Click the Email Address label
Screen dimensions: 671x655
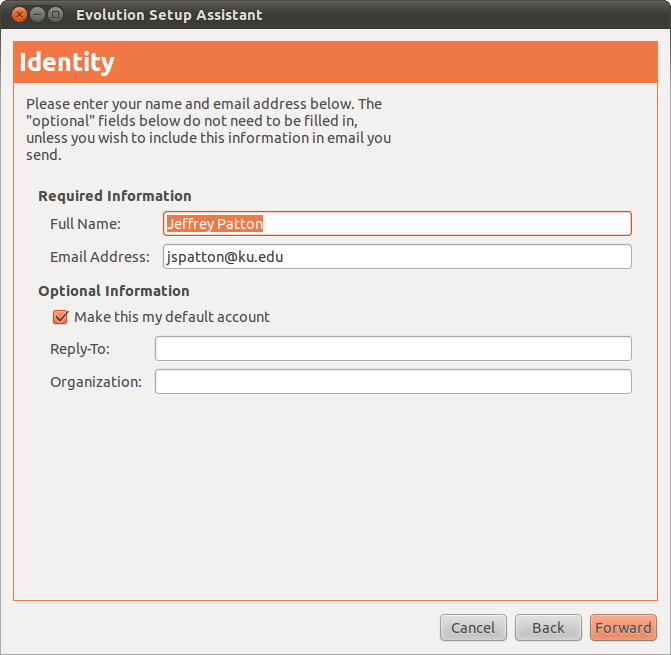tap(99, 257)
